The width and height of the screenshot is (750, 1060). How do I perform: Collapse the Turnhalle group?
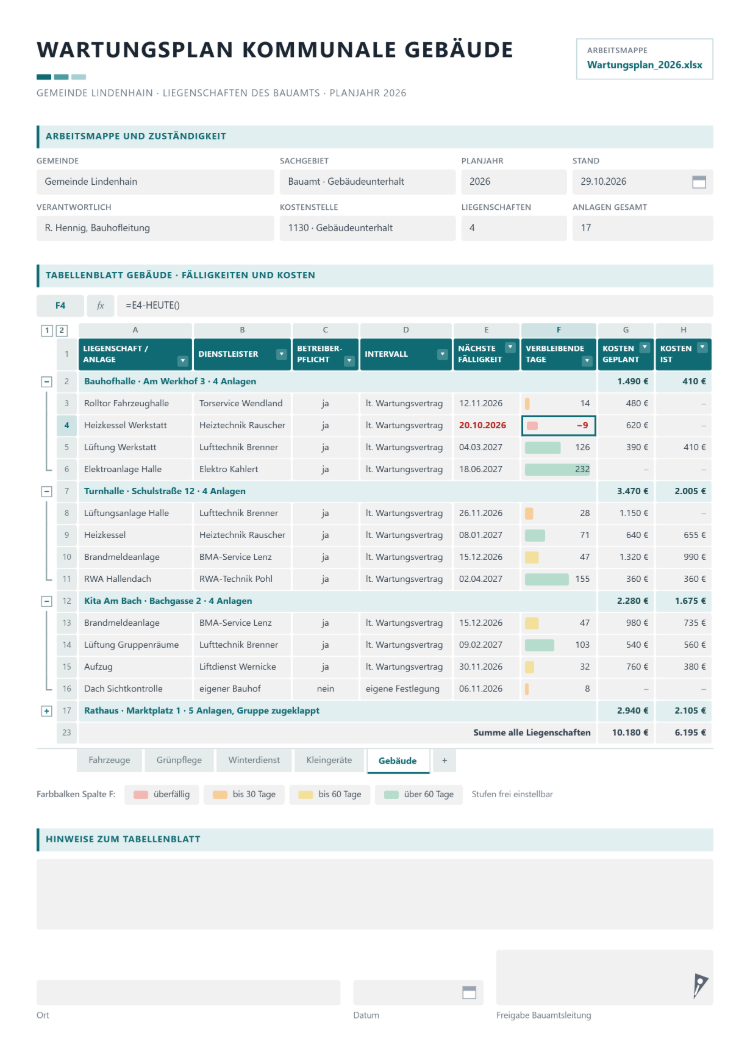[47, 491]
